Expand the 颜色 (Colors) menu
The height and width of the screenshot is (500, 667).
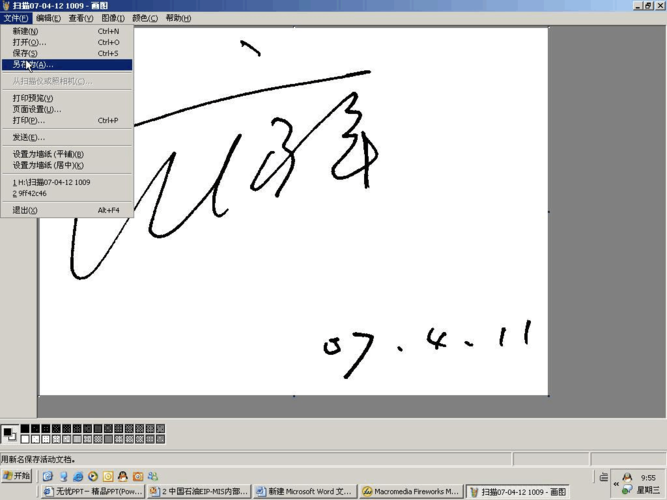145,18
